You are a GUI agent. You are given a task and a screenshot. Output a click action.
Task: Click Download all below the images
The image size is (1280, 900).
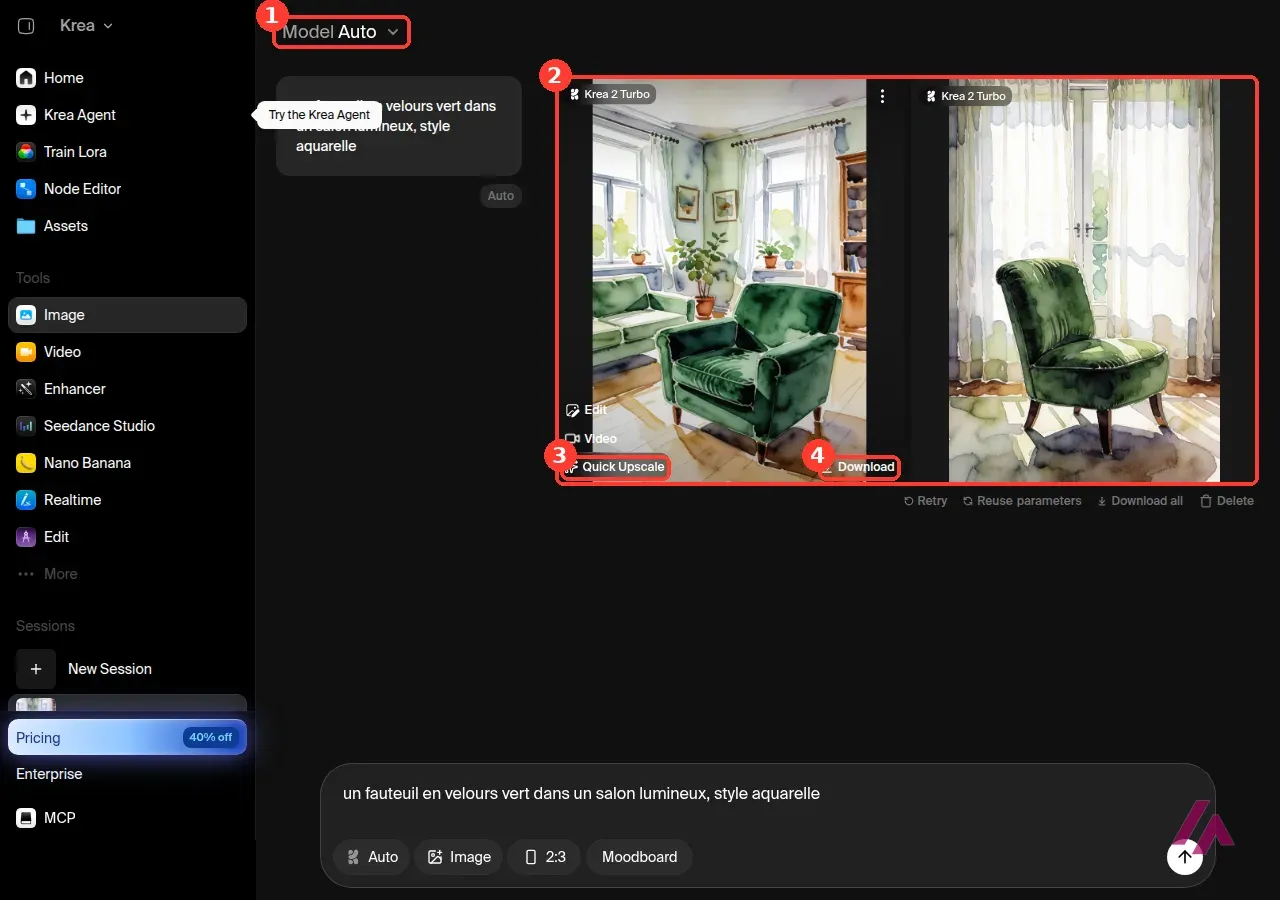1140,501
